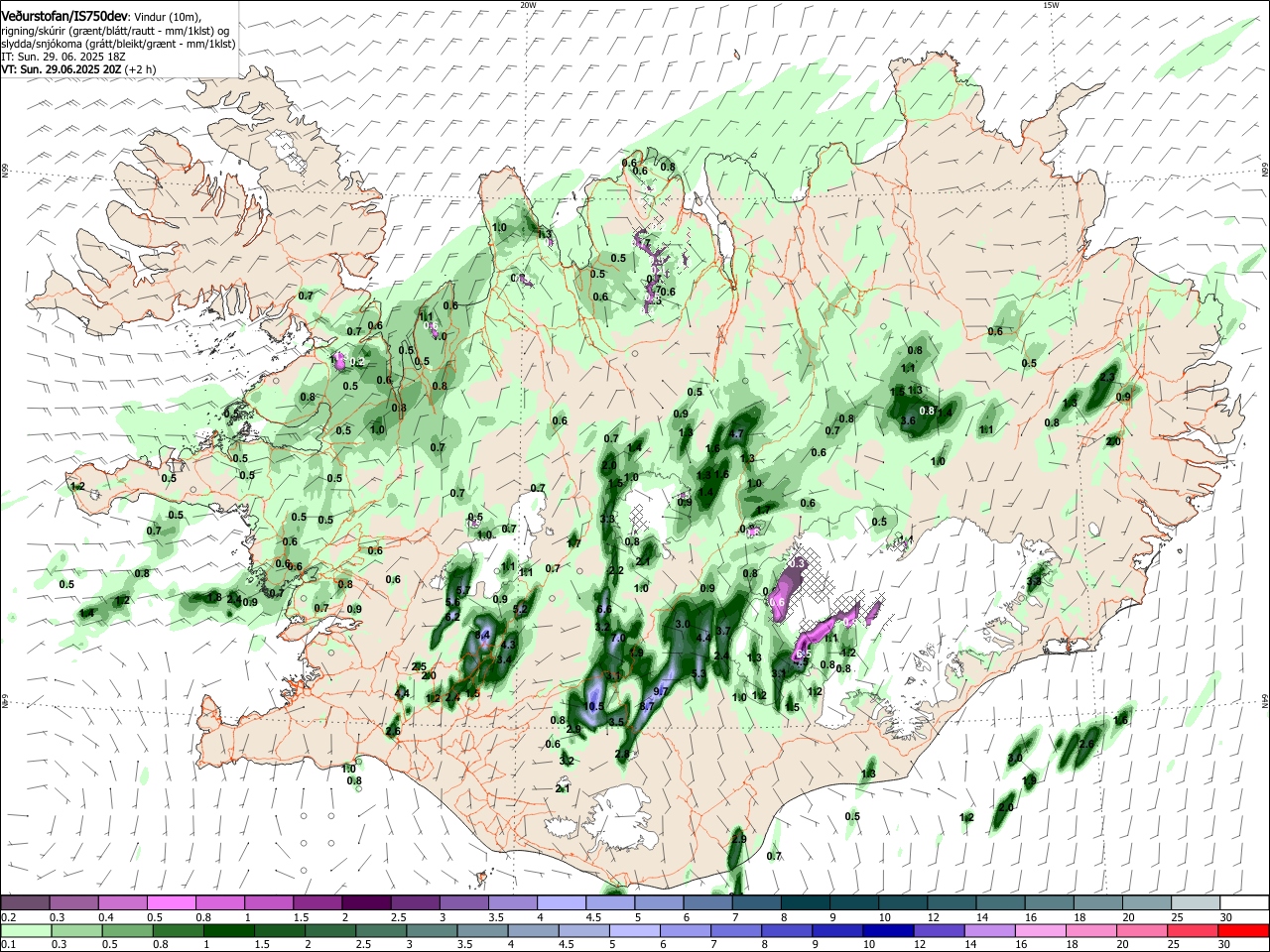Click the 8.4 precipitation value on the map
Screen dimensions: 1270x952
point(484,635)
